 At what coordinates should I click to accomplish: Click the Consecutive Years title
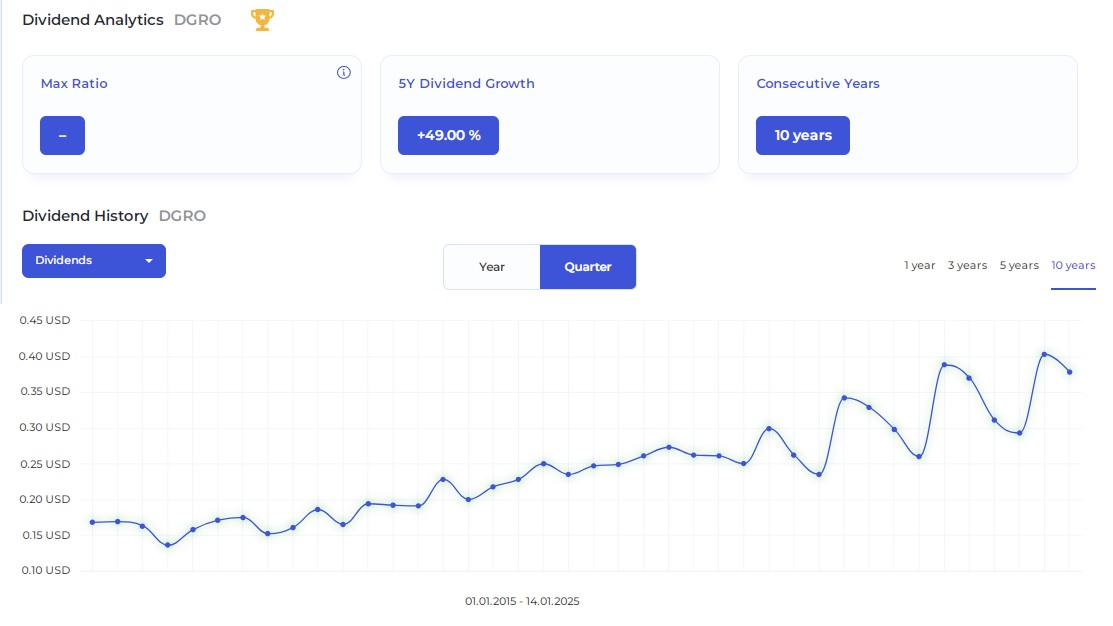coord(818,84)
